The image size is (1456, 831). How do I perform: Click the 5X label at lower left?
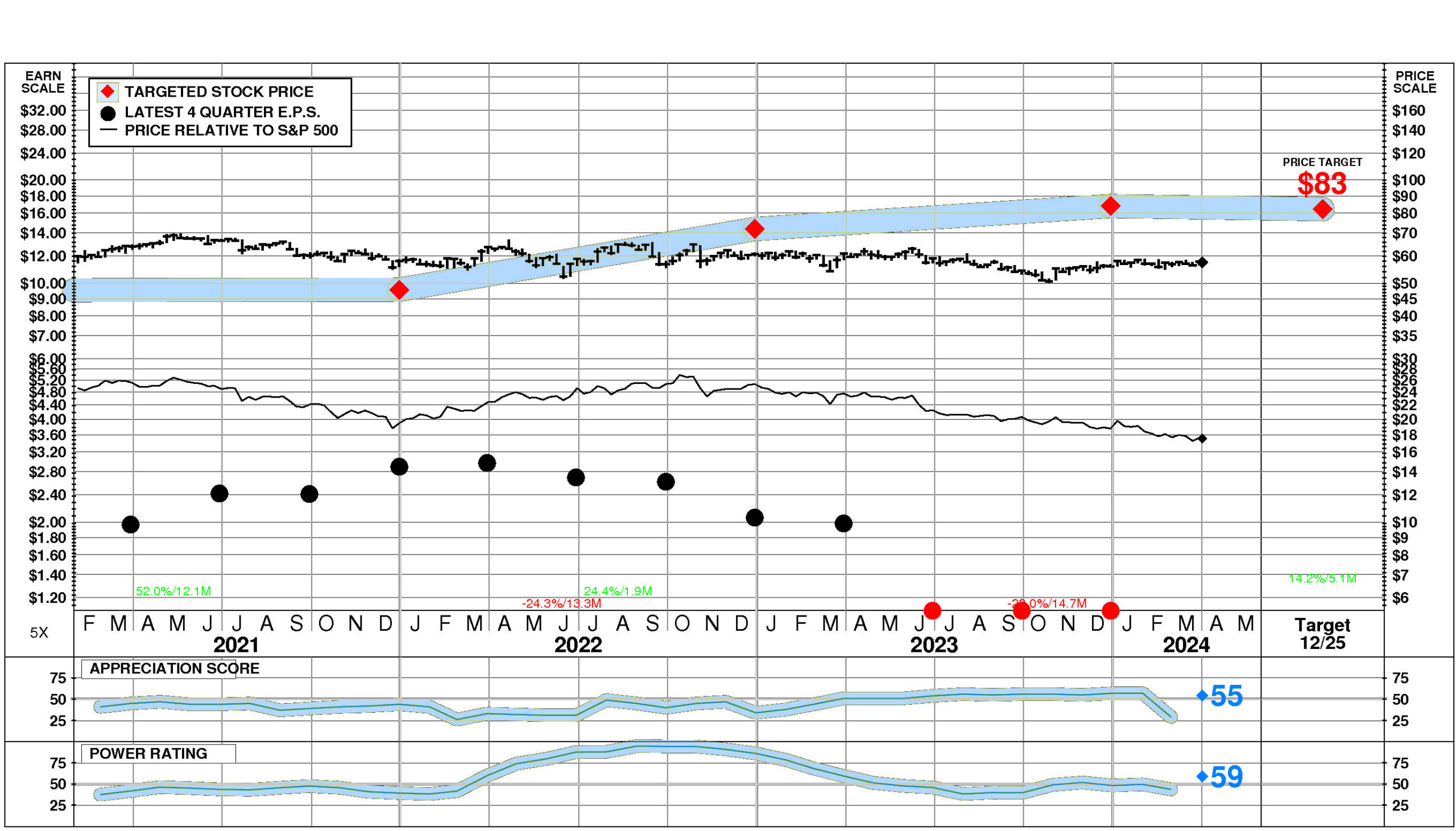tap(39, 632)
